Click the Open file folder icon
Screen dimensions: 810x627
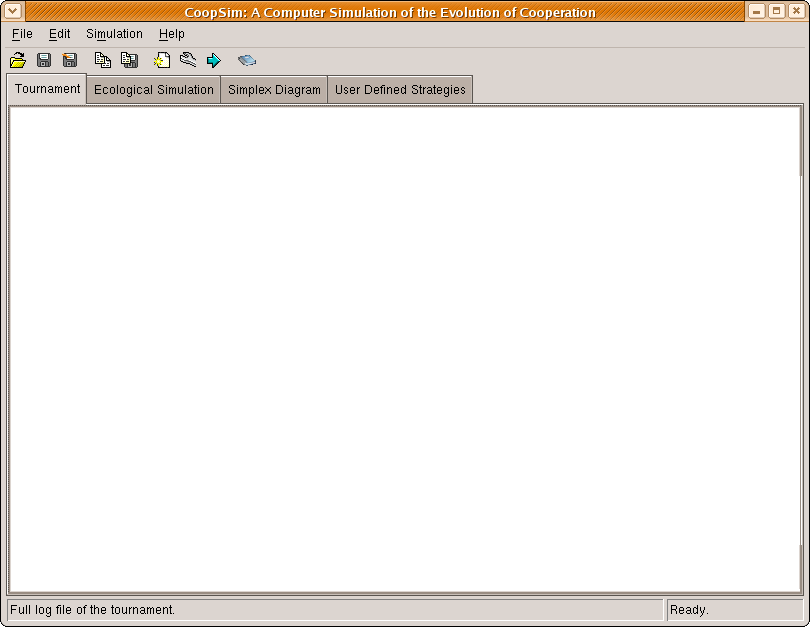point(17,60)
